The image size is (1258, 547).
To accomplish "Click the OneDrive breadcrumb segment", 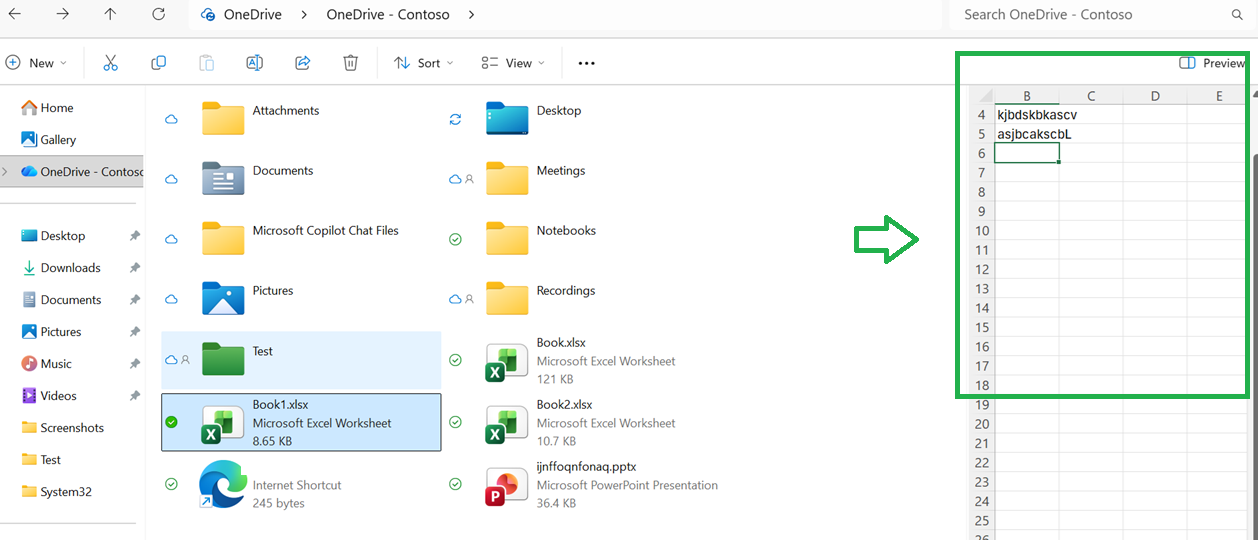I will click(252, 15).
